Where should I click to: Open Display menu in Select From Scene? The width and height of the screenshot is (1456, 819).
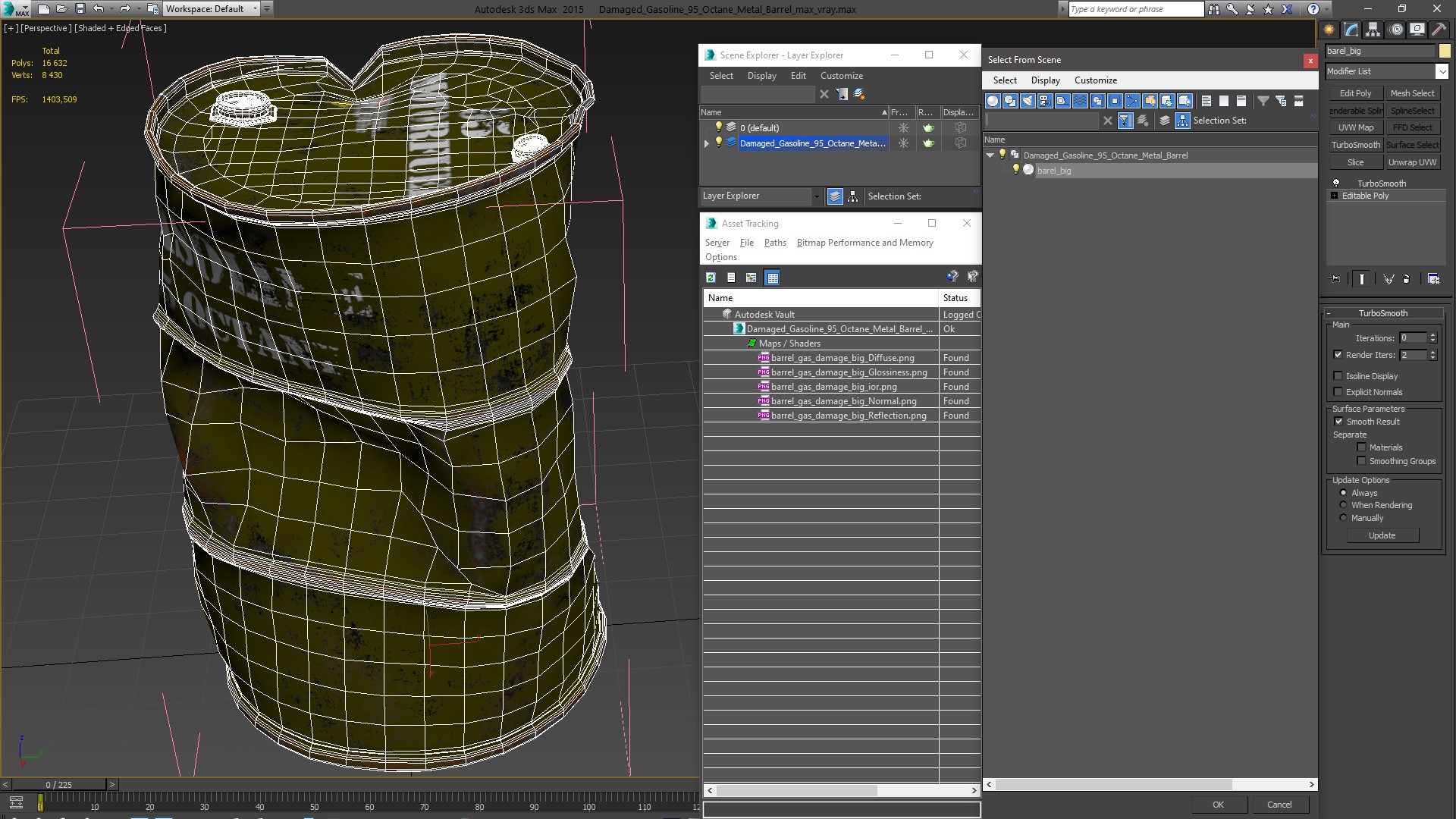(x=1045, y=80)
